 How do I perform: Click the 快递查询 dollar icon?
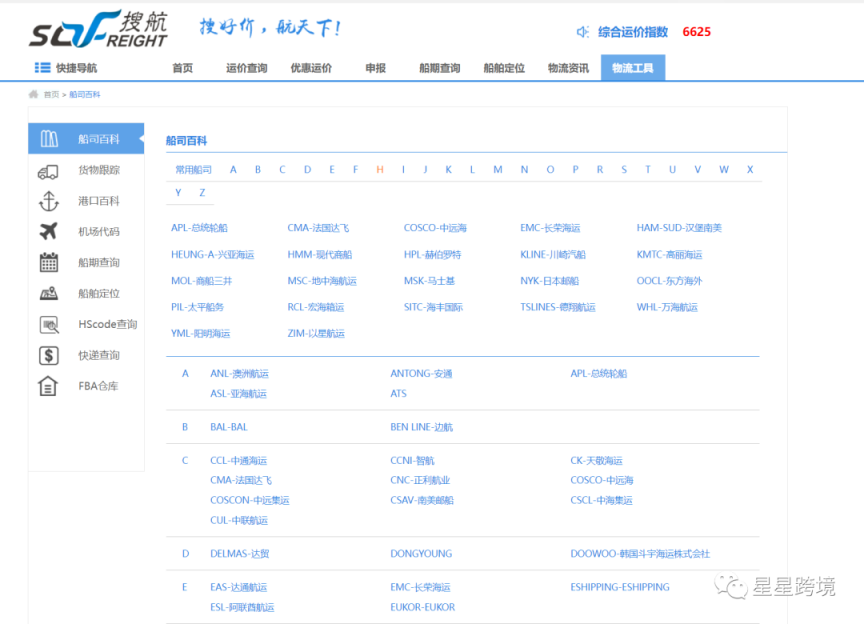point(48,356)
